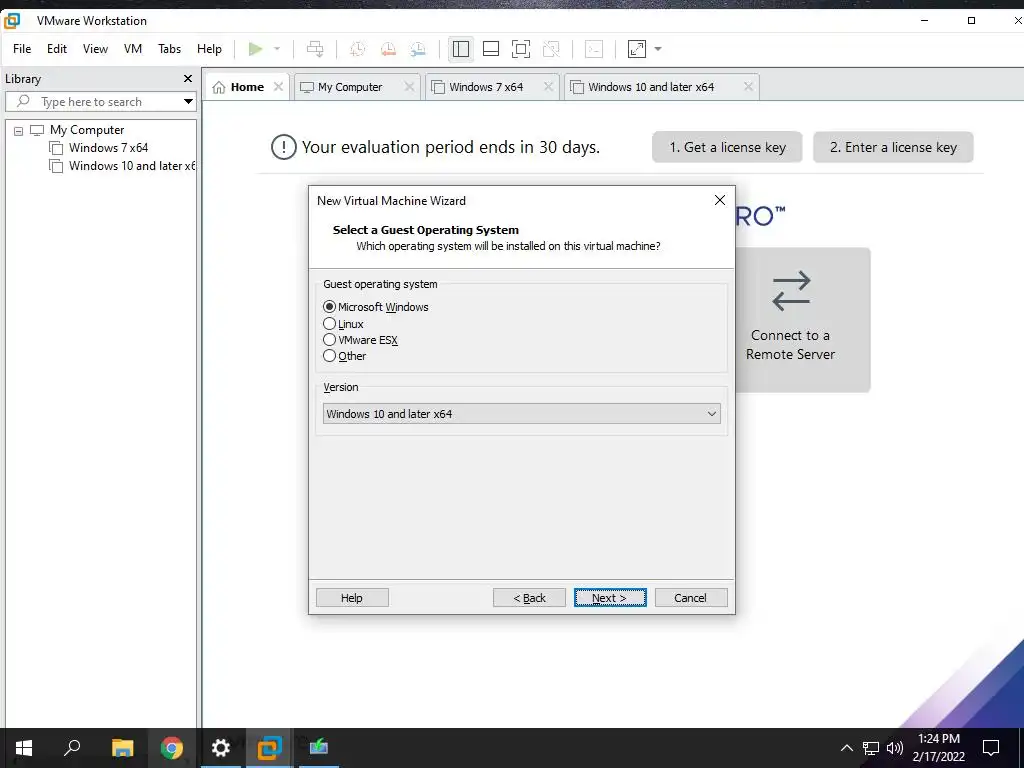Select the Microsoft Windows radio button

(329, 307)
